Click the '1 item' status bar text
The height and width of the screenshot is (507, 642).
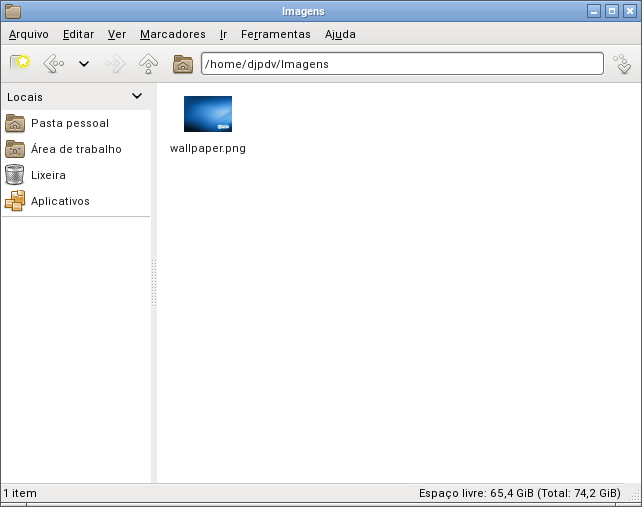[20, 493]
